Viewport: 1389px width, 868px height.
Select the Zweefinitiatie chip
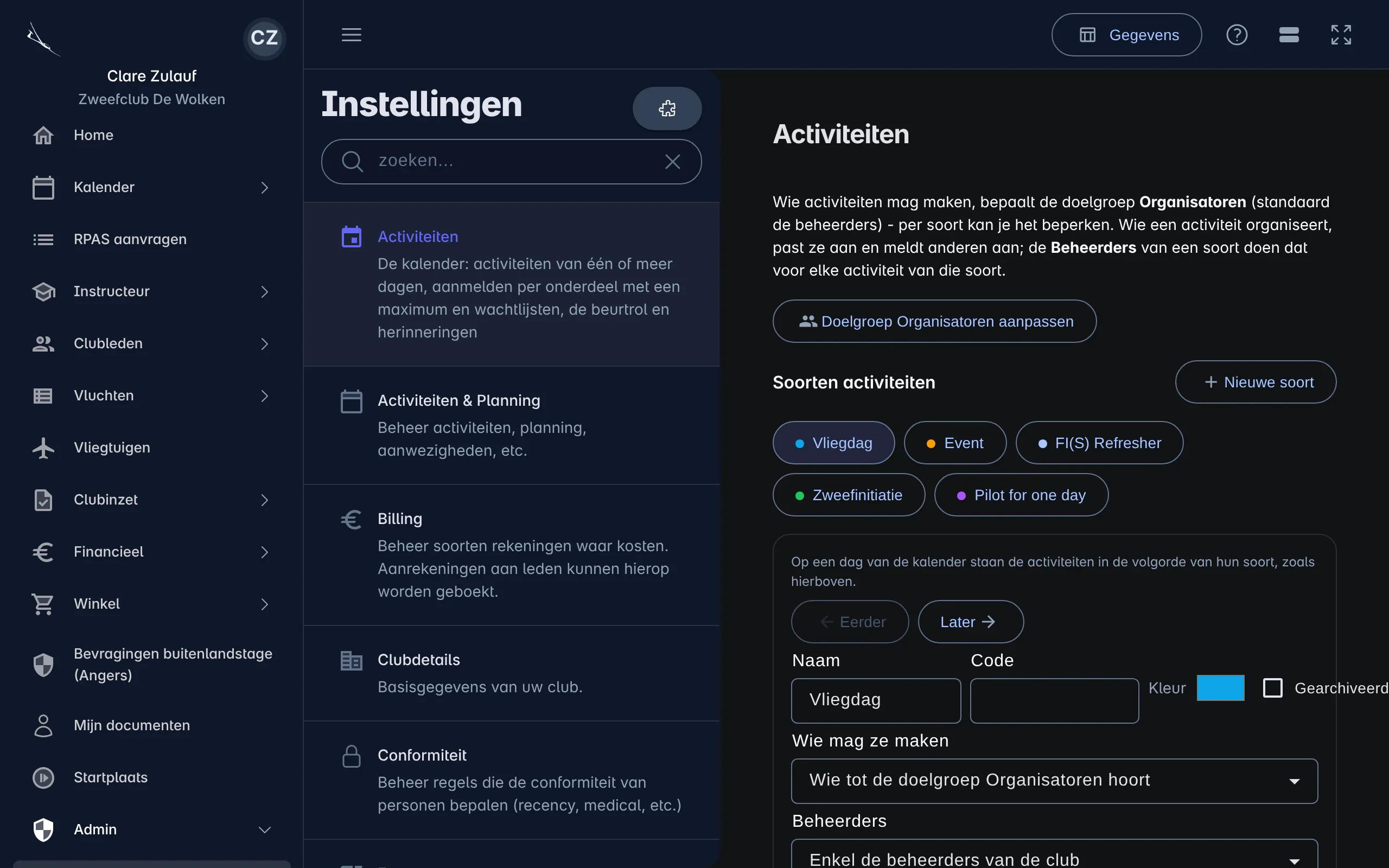pyautogui.click(x=849, y=495)
